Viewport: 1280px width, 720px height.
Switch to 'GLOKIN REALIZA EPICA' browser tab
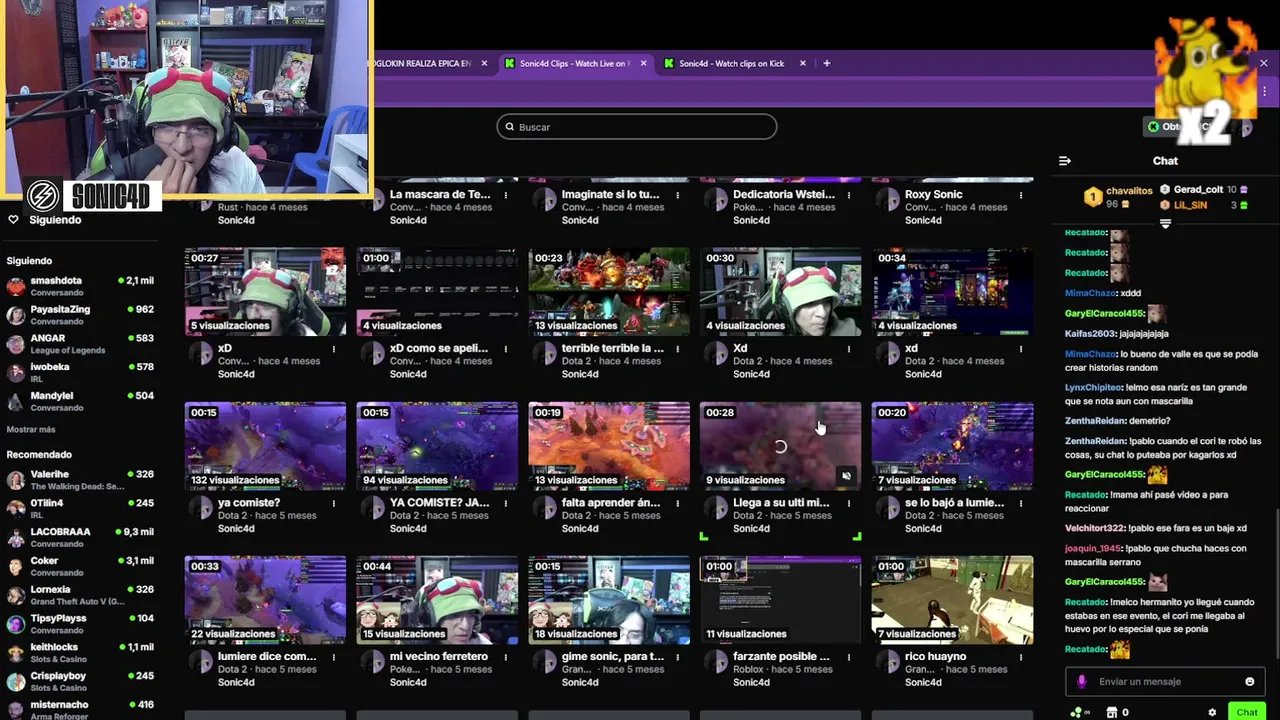420,63
